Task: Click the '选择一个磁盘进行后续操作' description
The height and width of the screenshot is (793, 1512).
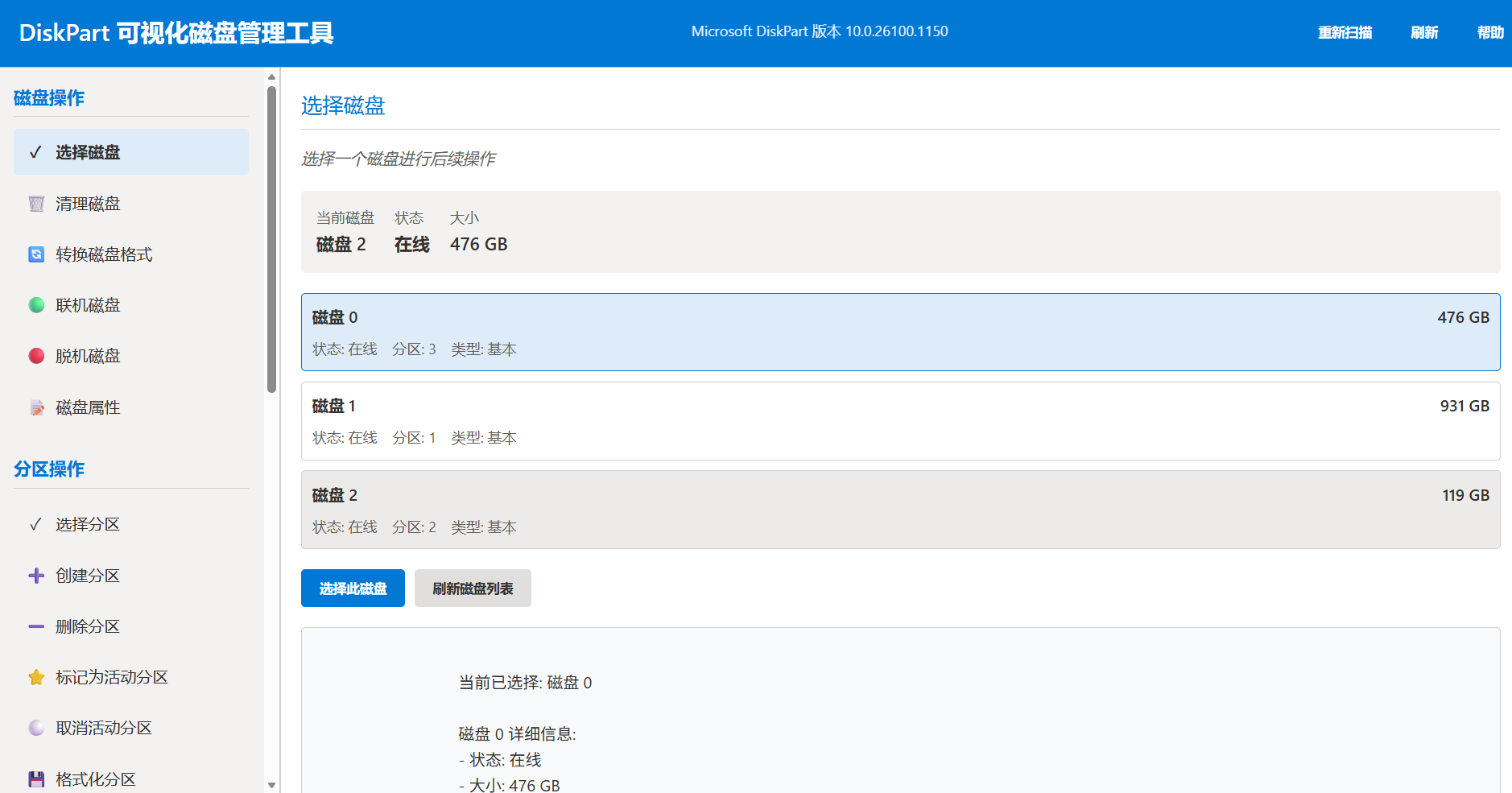Action: (399, 159)
